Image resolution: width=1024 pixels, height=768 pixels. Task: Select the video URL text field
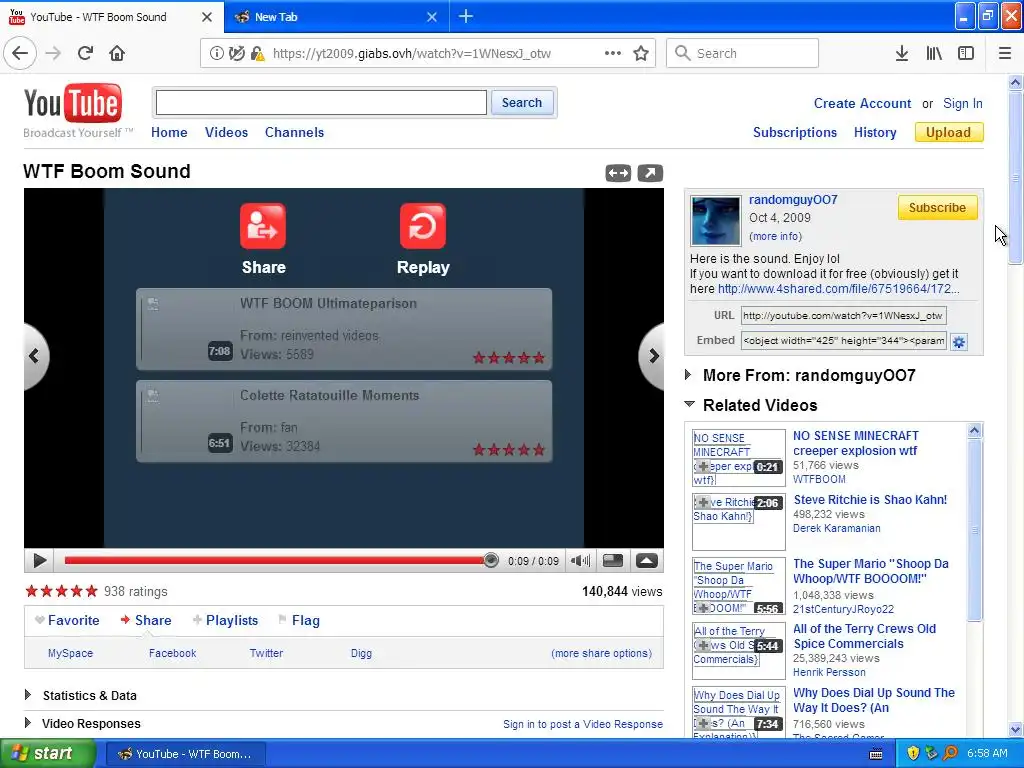tap(843, 315)
